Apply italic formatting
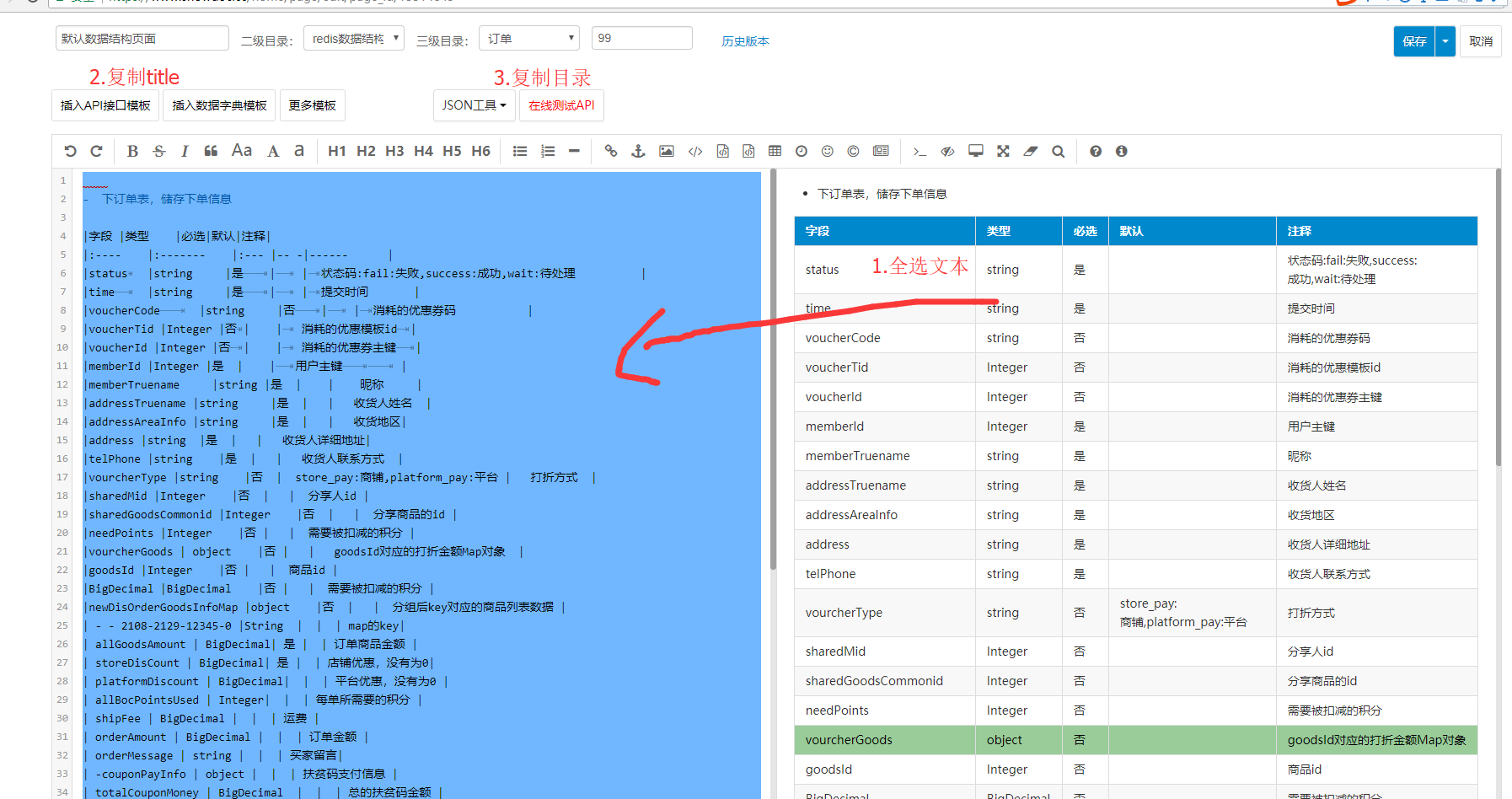The width and height of the screenshot is (1512, 799). click(185, 151)
